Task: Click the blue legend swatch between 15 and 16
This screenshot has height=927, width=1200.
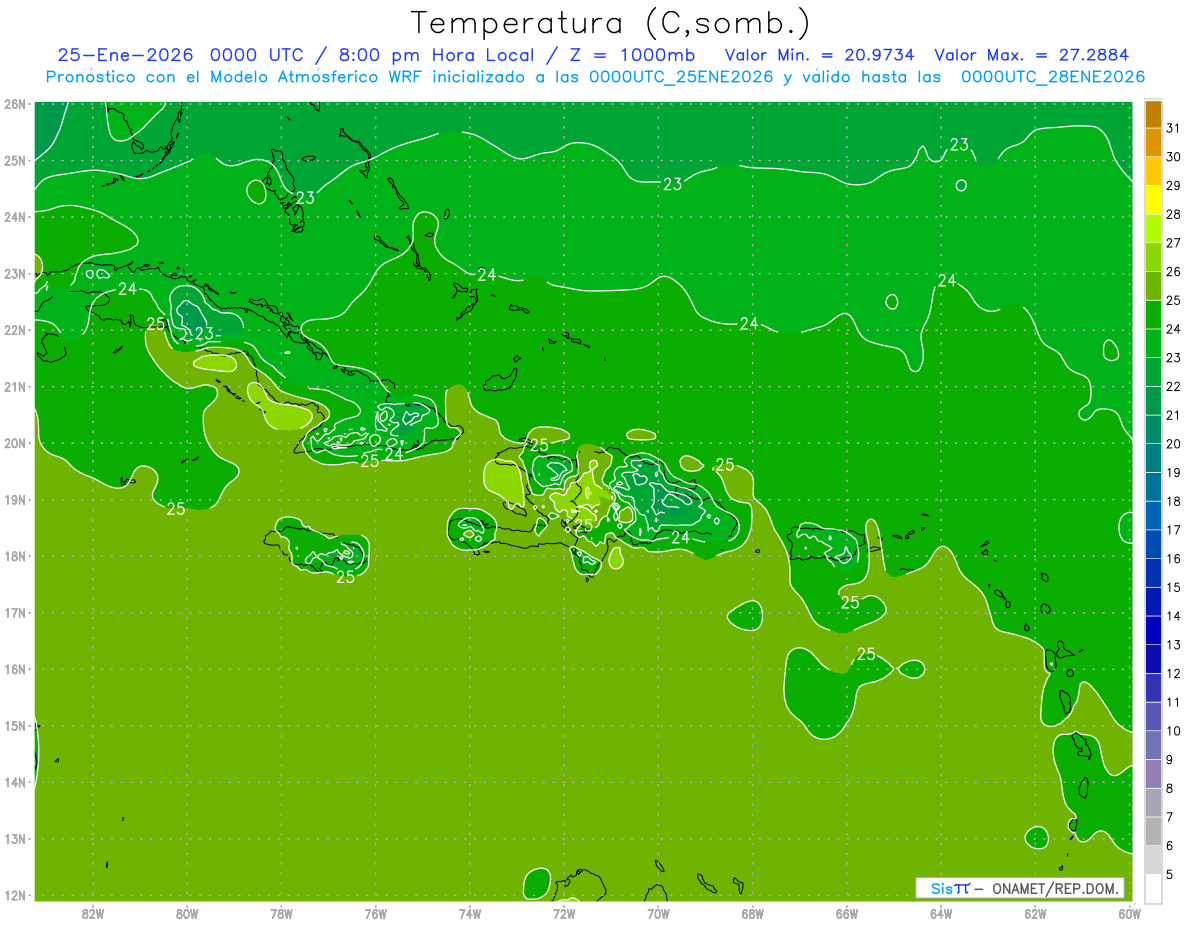Action: pos(1153,573)
